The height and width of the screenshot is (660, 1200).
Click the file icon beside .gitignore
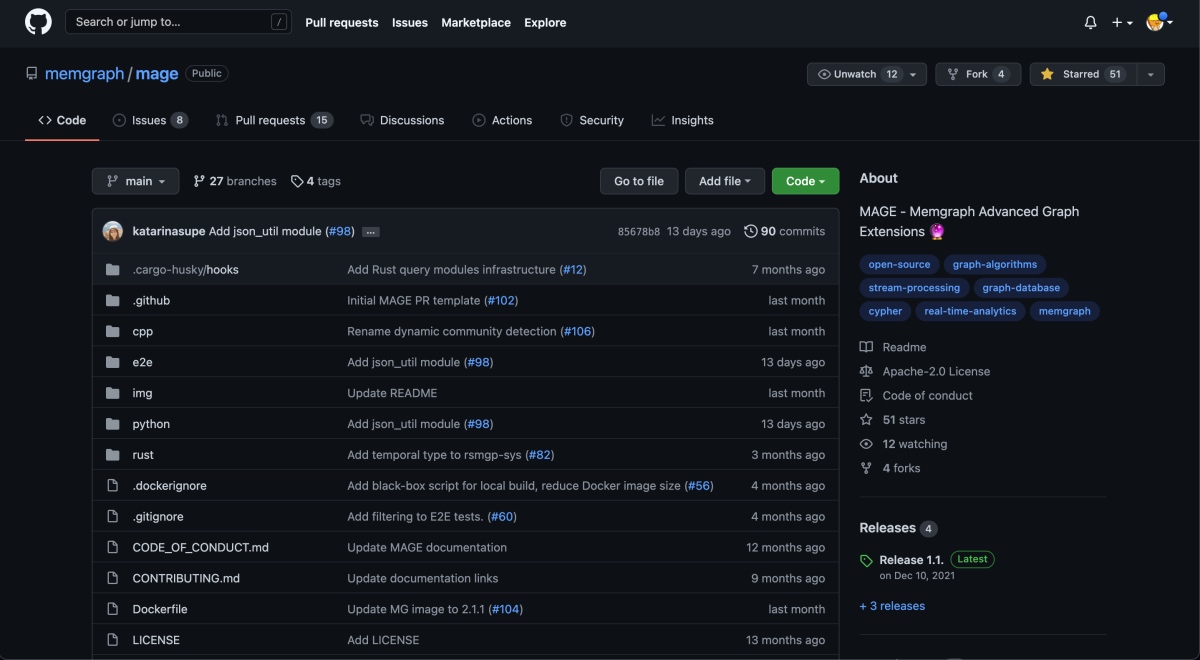point(112,516)
